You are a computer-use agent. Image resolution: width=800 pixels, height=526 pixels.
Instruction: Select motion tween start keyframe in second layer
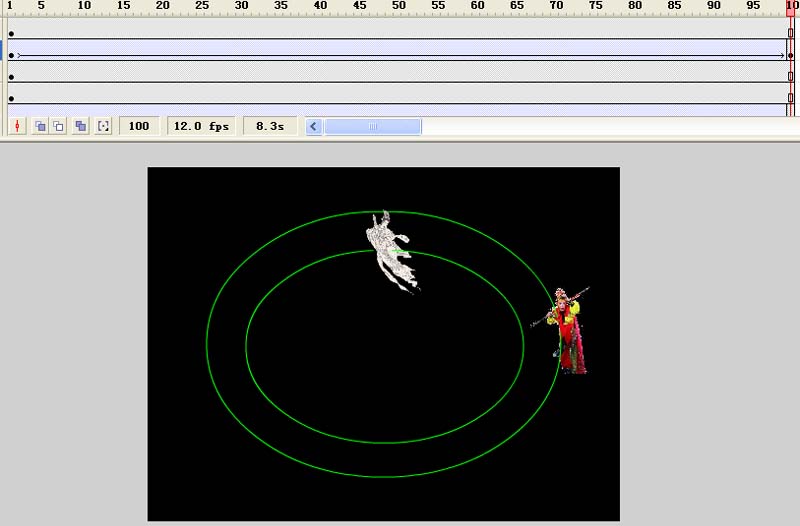click(x=11, y=56)
